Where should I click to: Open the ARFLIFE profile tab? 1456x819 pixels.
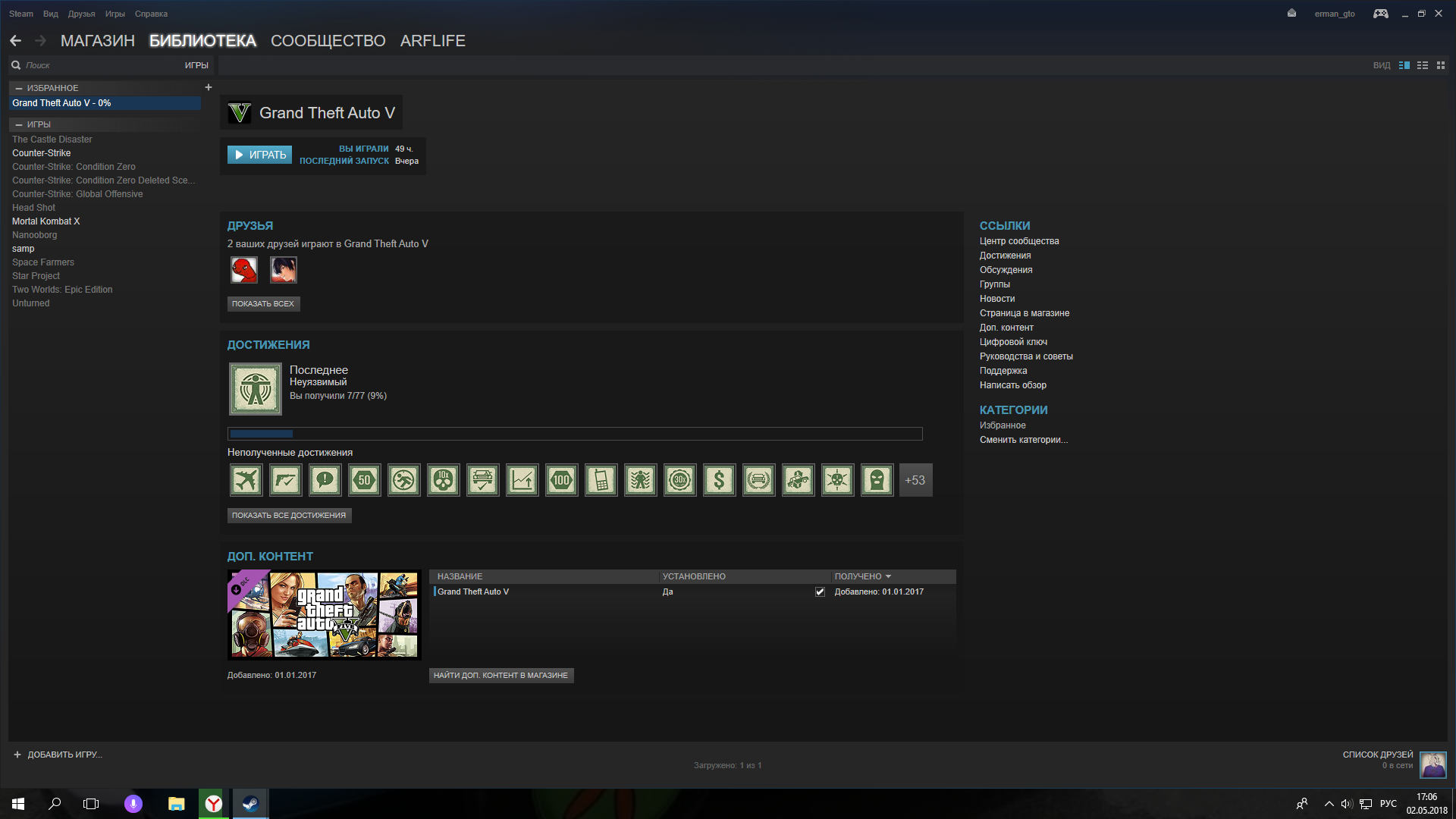[433, 41]
